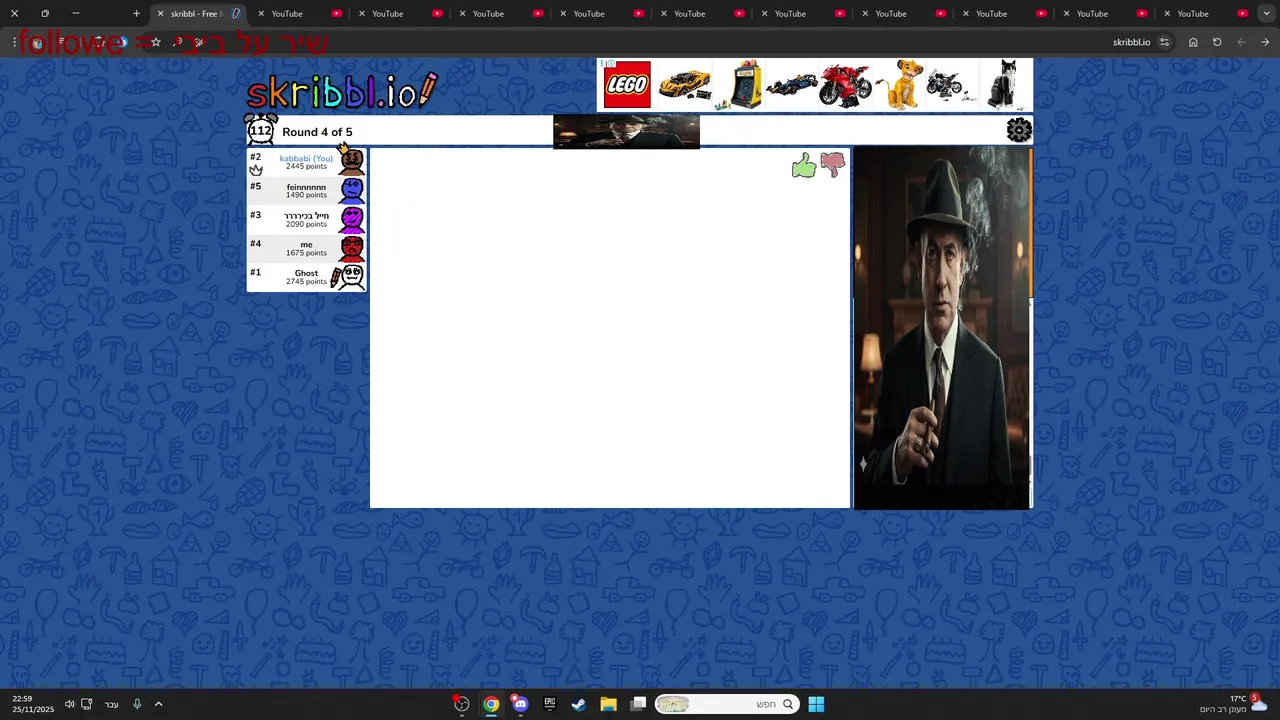Open site settings next to skribbl.io address

[1164, 42]
